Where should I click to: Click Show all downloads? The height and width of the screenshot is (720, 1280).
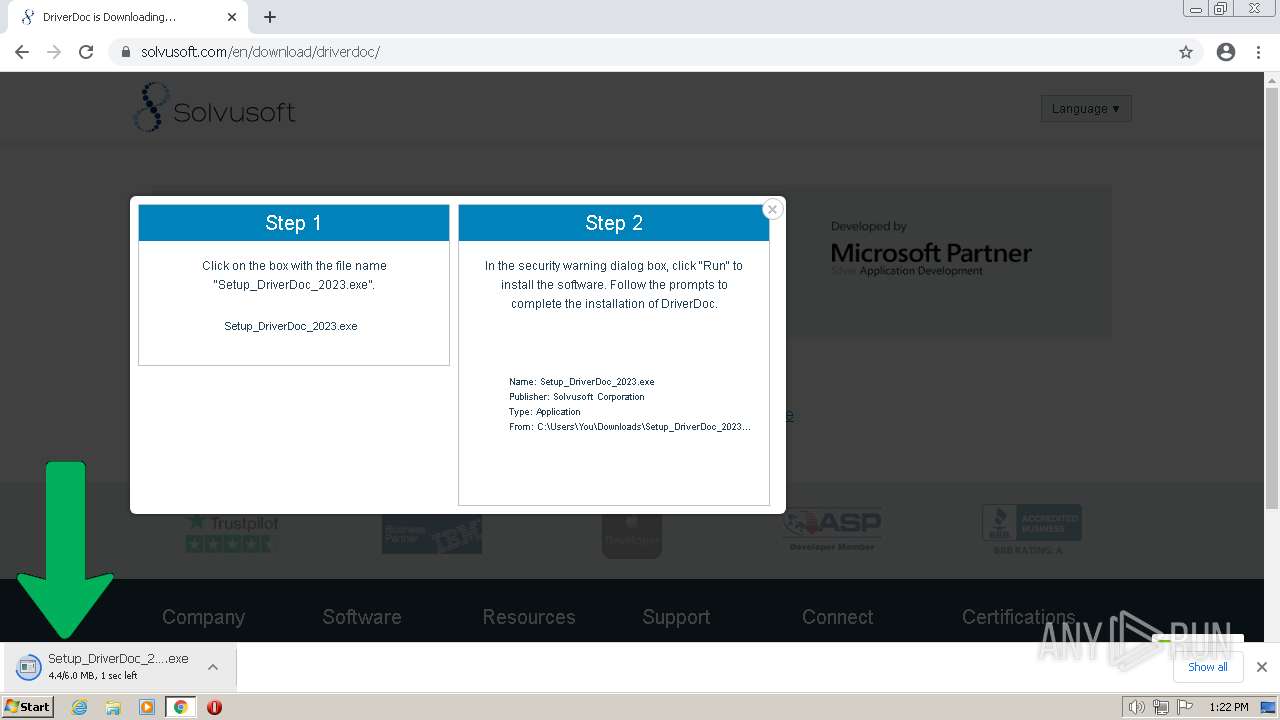1208,667
